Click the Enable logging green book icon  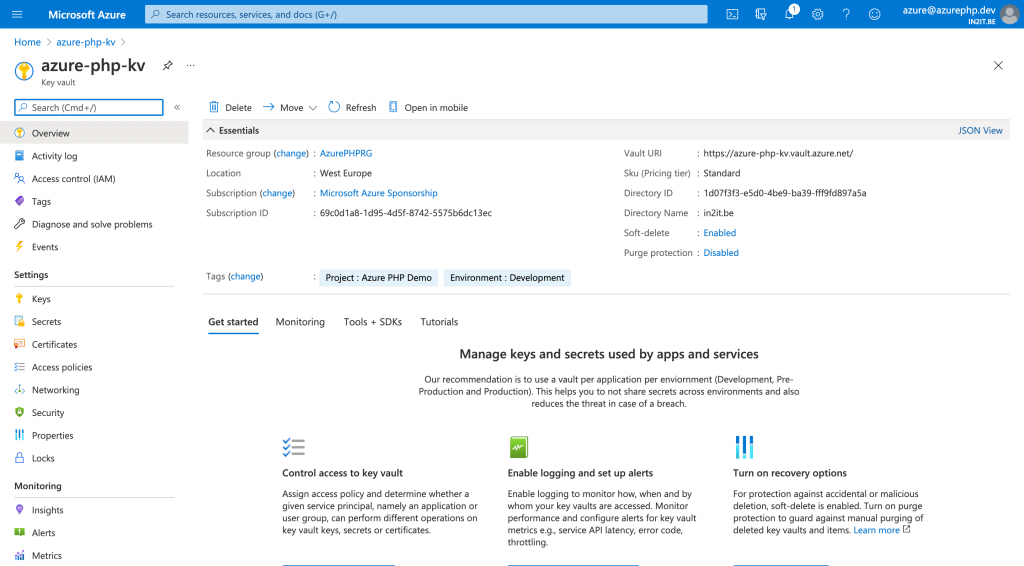(x=519, y=447)
